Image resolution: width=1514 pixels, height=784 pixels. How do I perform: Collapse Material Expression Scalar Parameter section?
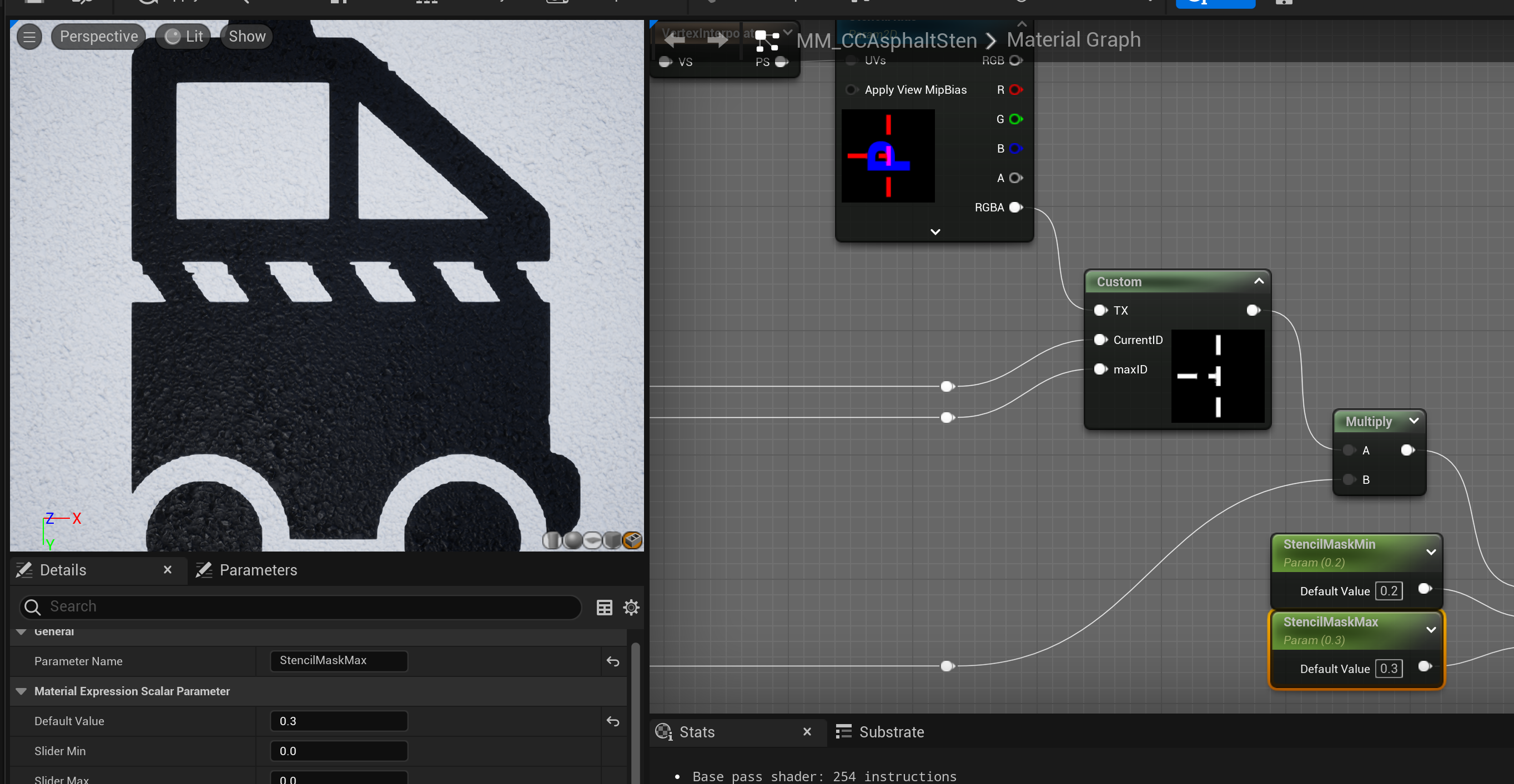click(21, 691)
